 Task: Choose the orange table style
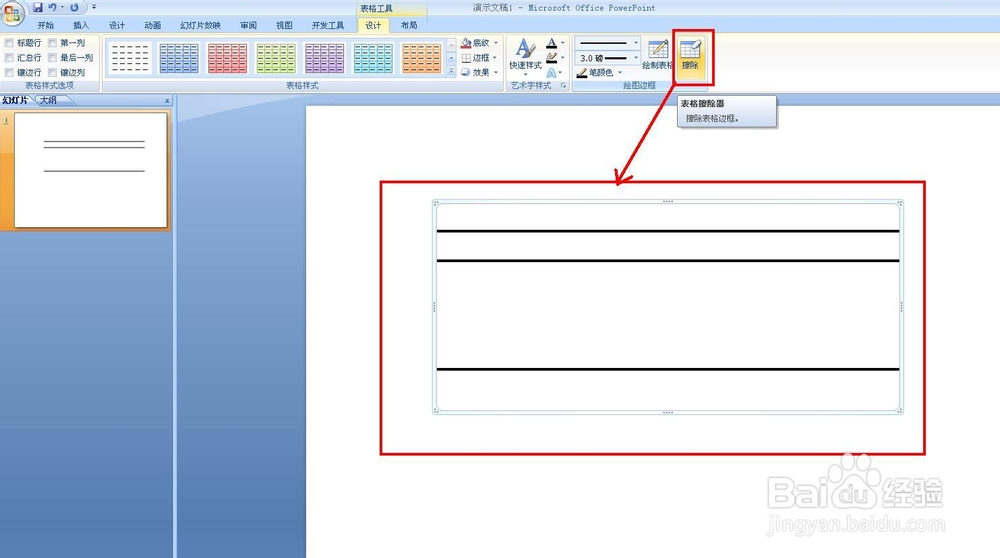pos(421,58)
